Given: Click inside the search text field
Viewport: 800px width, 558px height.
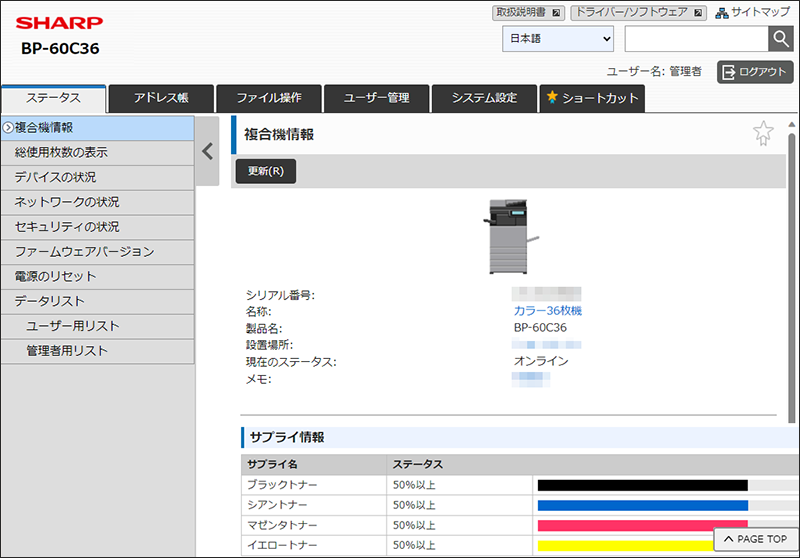Looking at the screenshot, I should coord(695,39).
